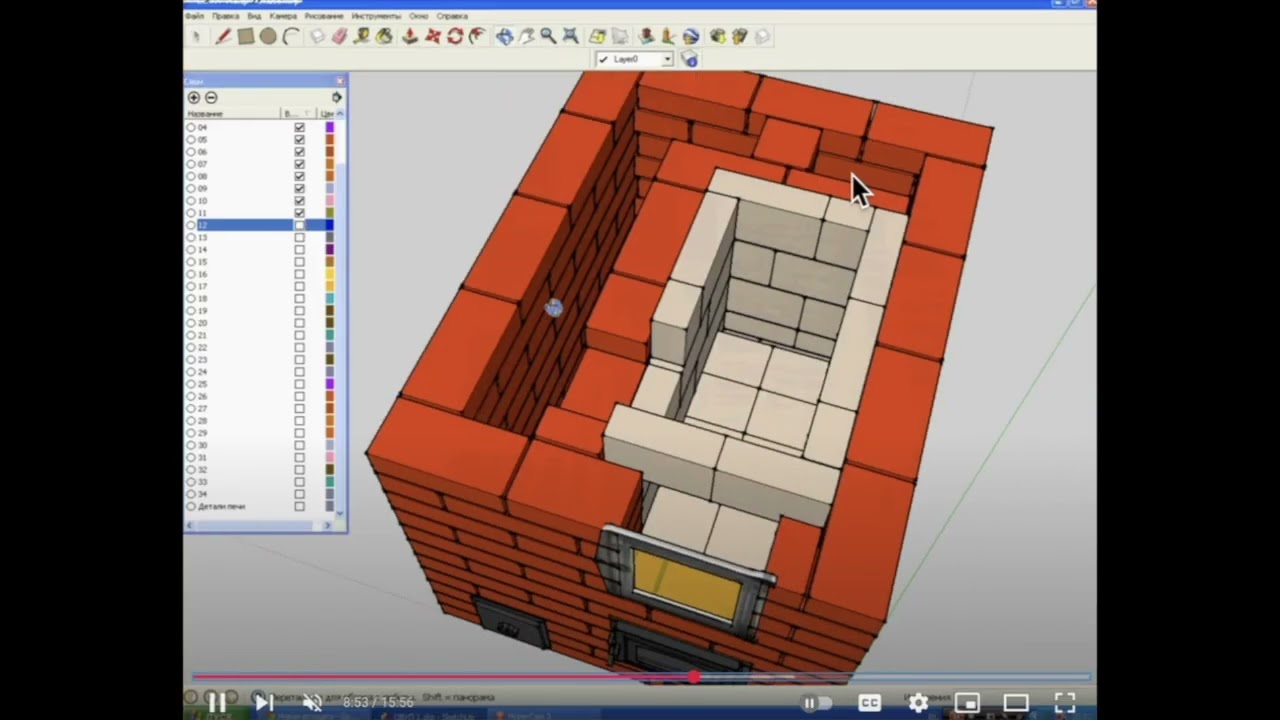Open layers panel details arrow menu

(x=337, y=97)
